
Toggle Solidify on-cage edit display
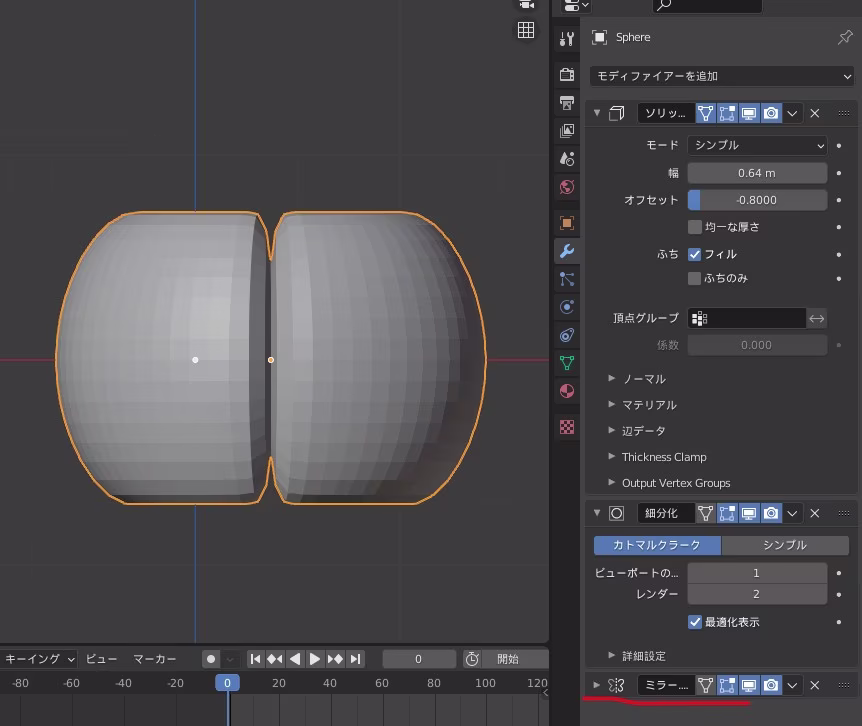(x=705, y=113)
